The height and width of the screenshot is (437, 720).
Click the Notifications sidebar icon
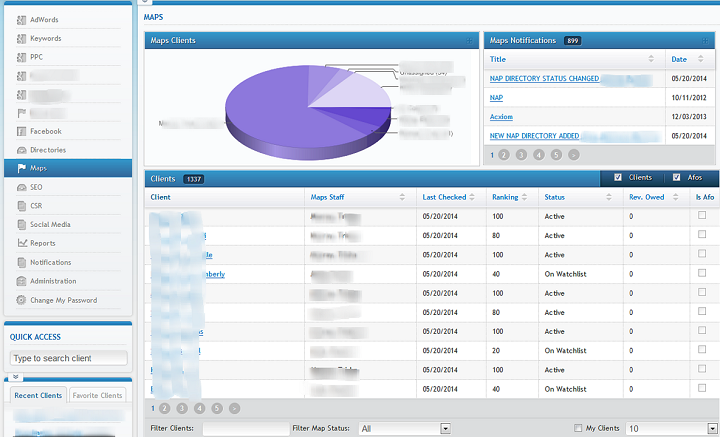pyautogui.click(x=21, y=263)
